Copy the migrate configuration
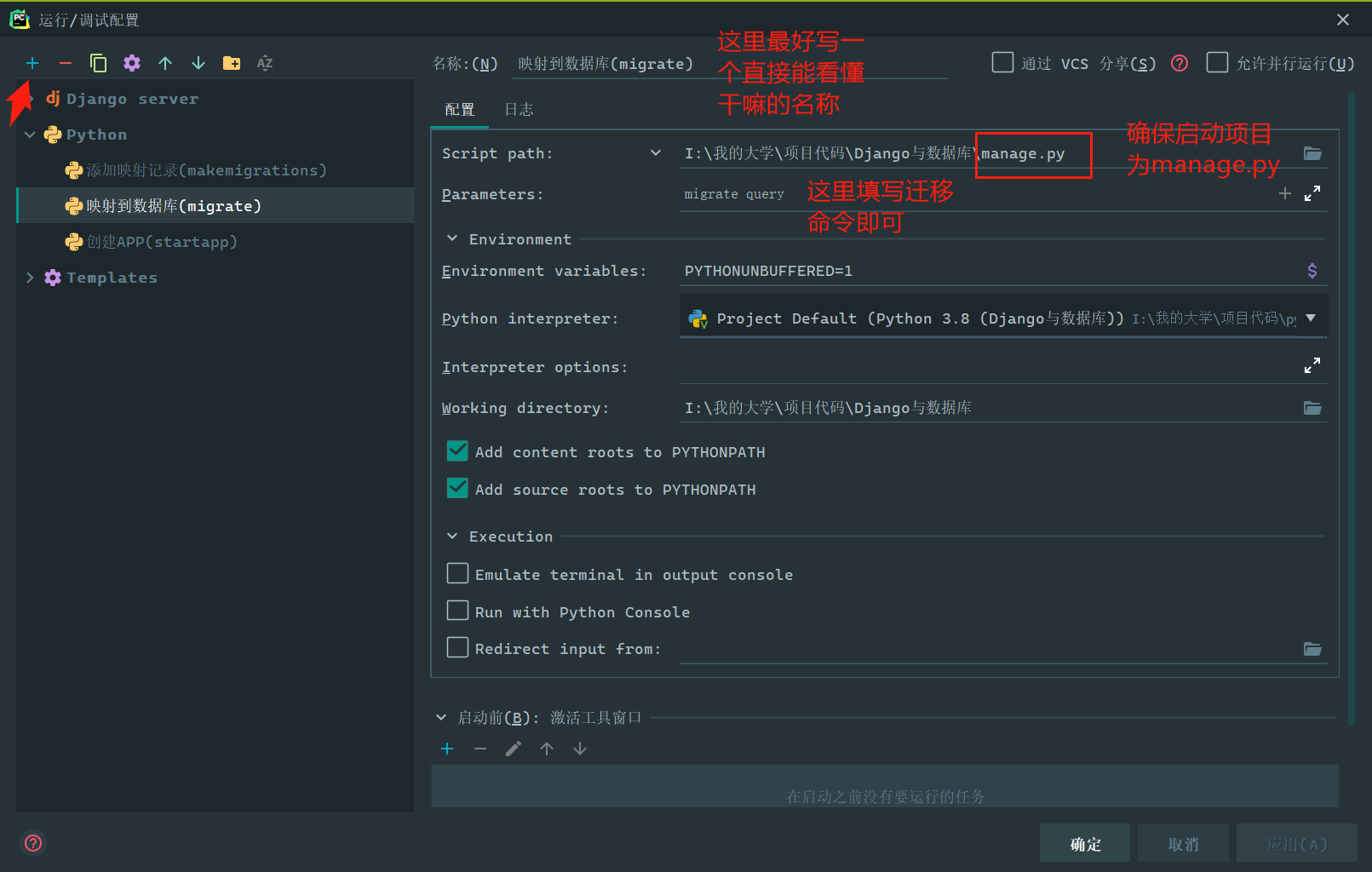The height and width of the screenshot is (872, 1372). tap(98, 62)
